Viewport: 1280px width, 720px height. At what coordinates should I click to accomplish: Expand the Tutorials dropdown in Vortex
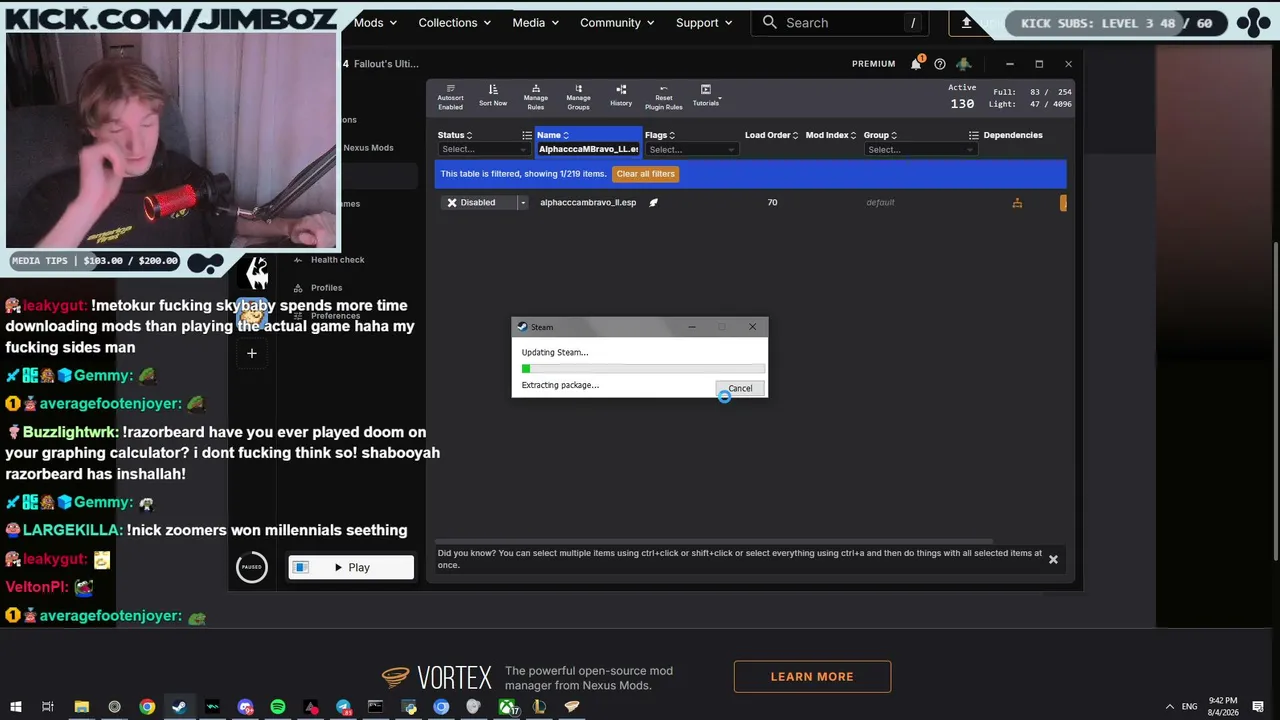pyautogui.click(x=706, y=96)
